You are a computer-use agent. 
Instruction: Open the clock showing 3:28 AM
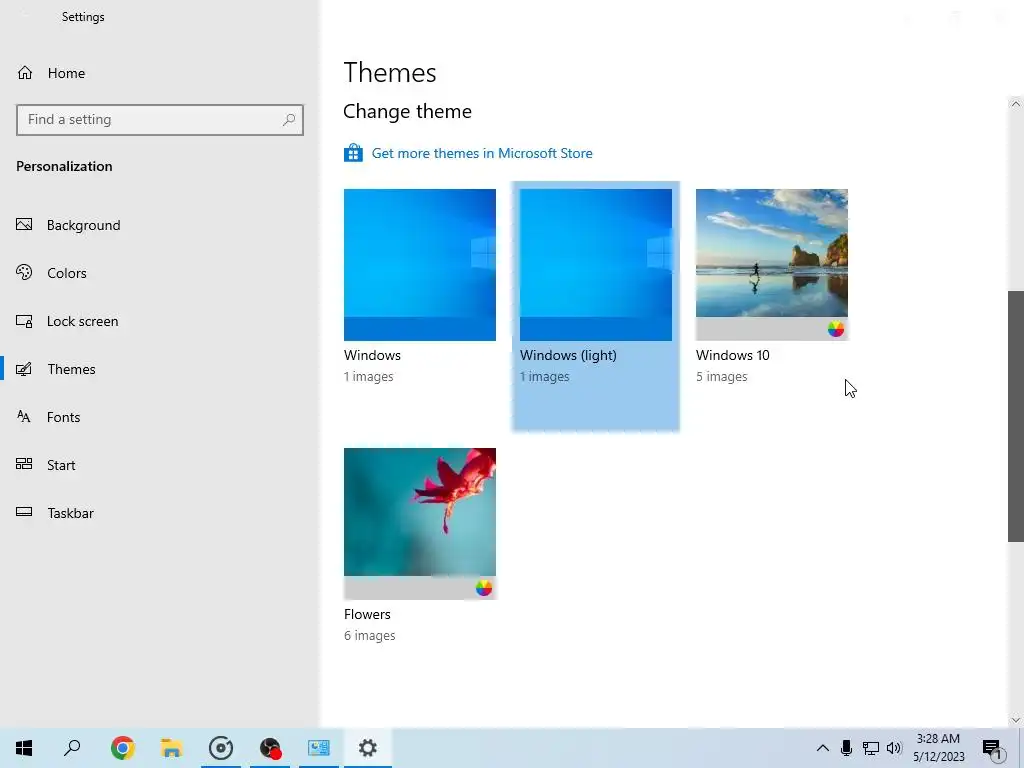(938, 748)
